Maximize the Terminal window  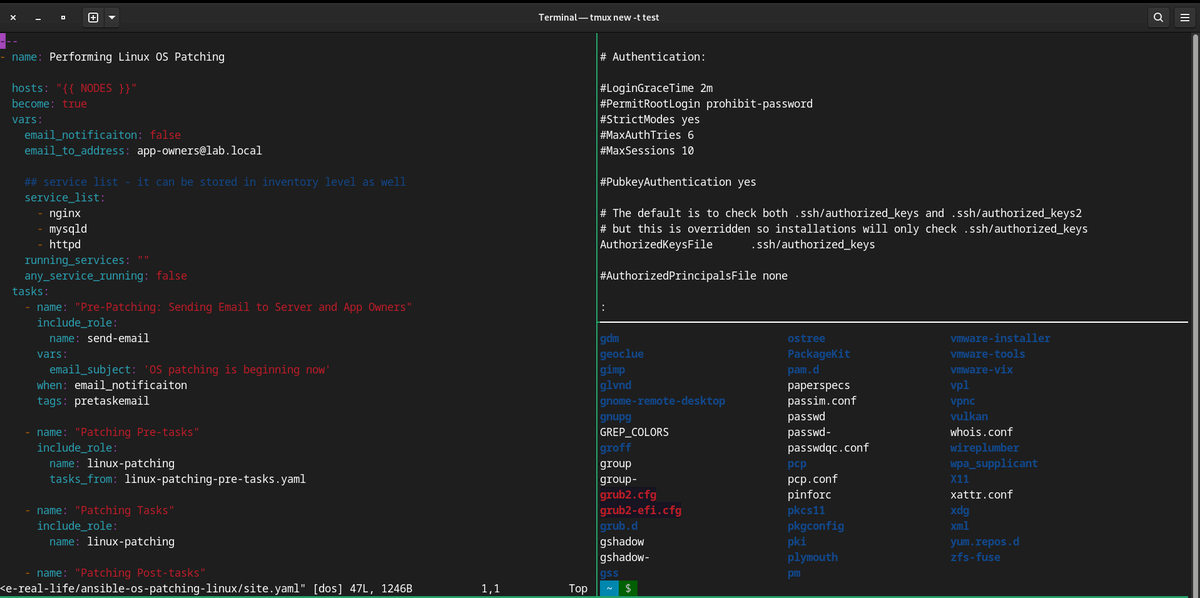click(63, 17)
